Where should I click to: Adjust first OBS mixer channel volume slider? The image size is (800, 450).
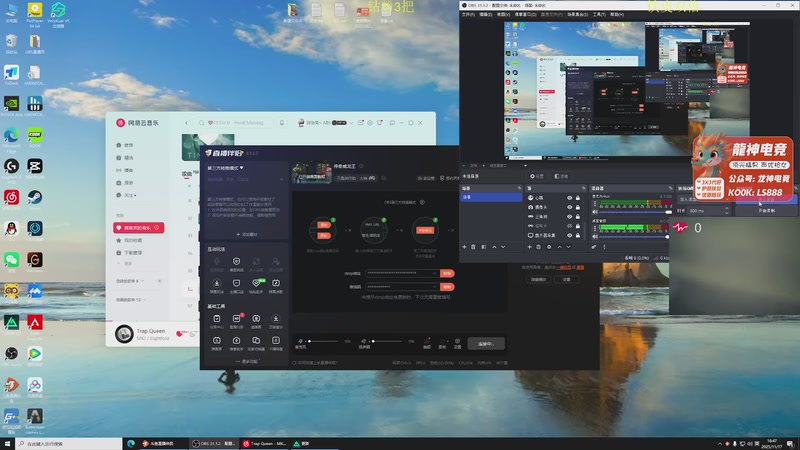point(636,212)
